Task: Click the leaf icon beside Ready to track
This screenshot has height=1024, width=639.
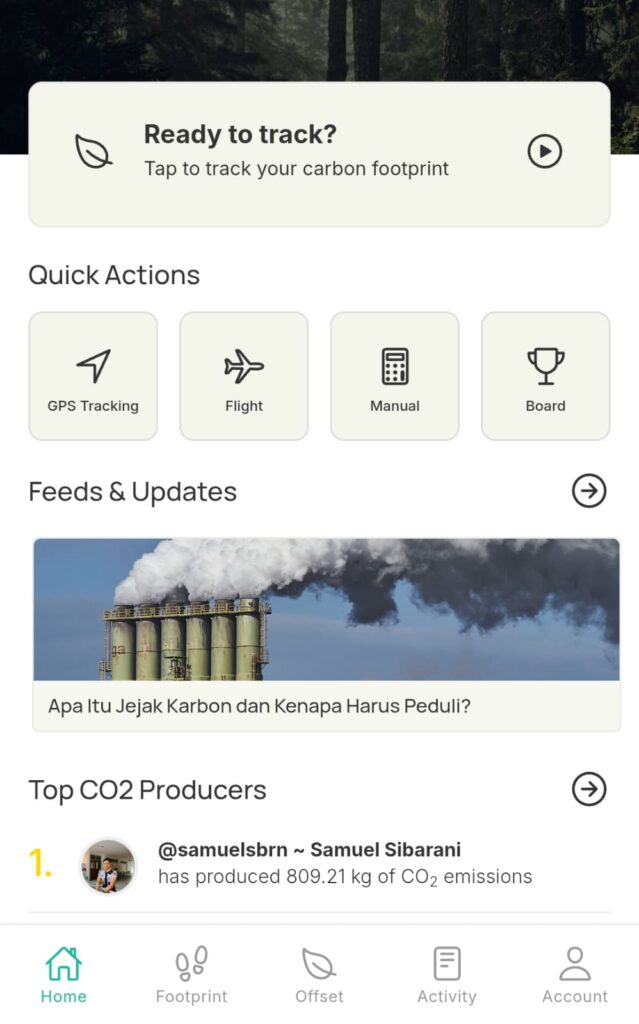Action: (x=94, y=152)
